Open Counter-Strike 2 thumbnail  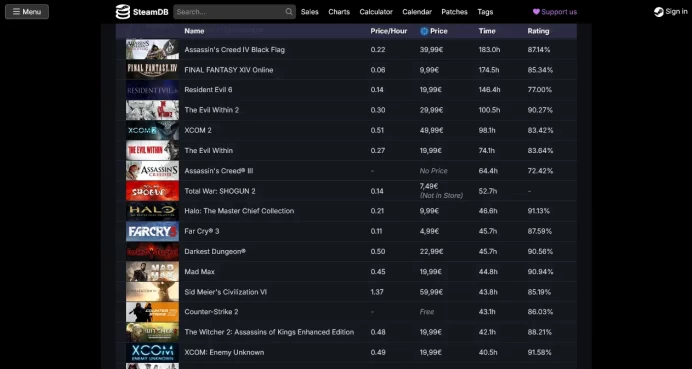tap(152, 312)
